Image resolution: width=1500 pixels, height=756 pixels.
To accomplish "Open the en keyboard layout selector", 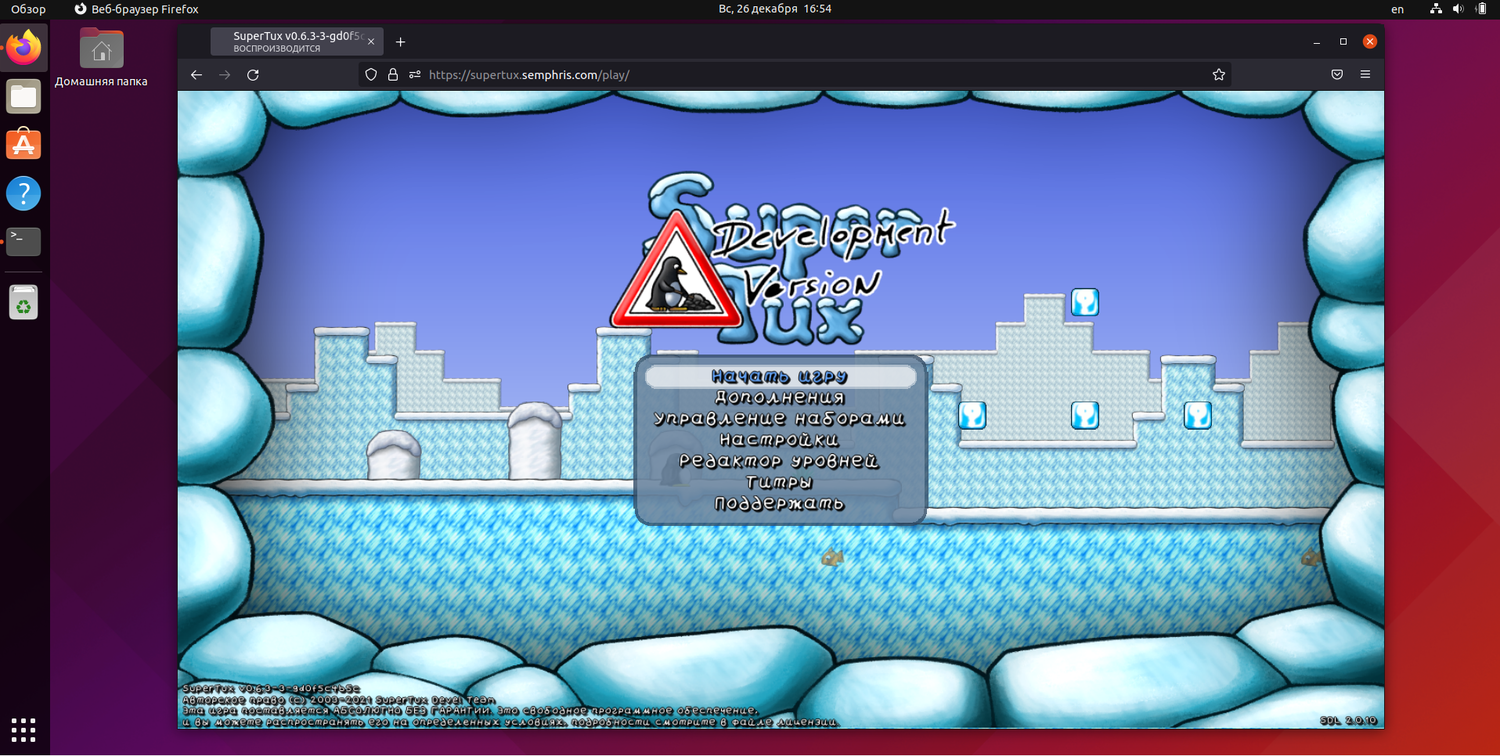I will tap(1397, 9).
